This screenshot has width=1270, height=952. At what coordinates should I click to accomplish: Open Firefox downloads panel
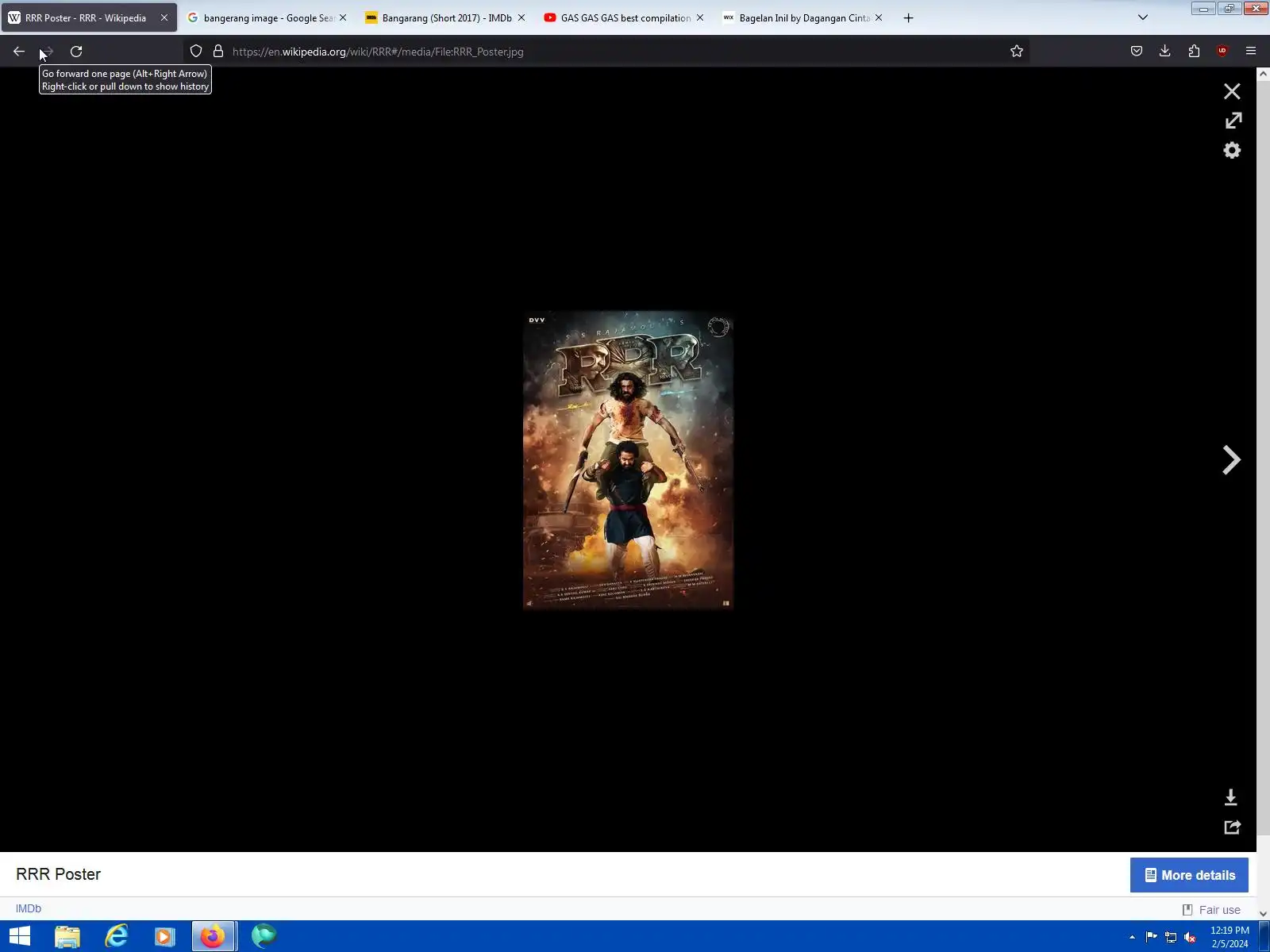1165,52
